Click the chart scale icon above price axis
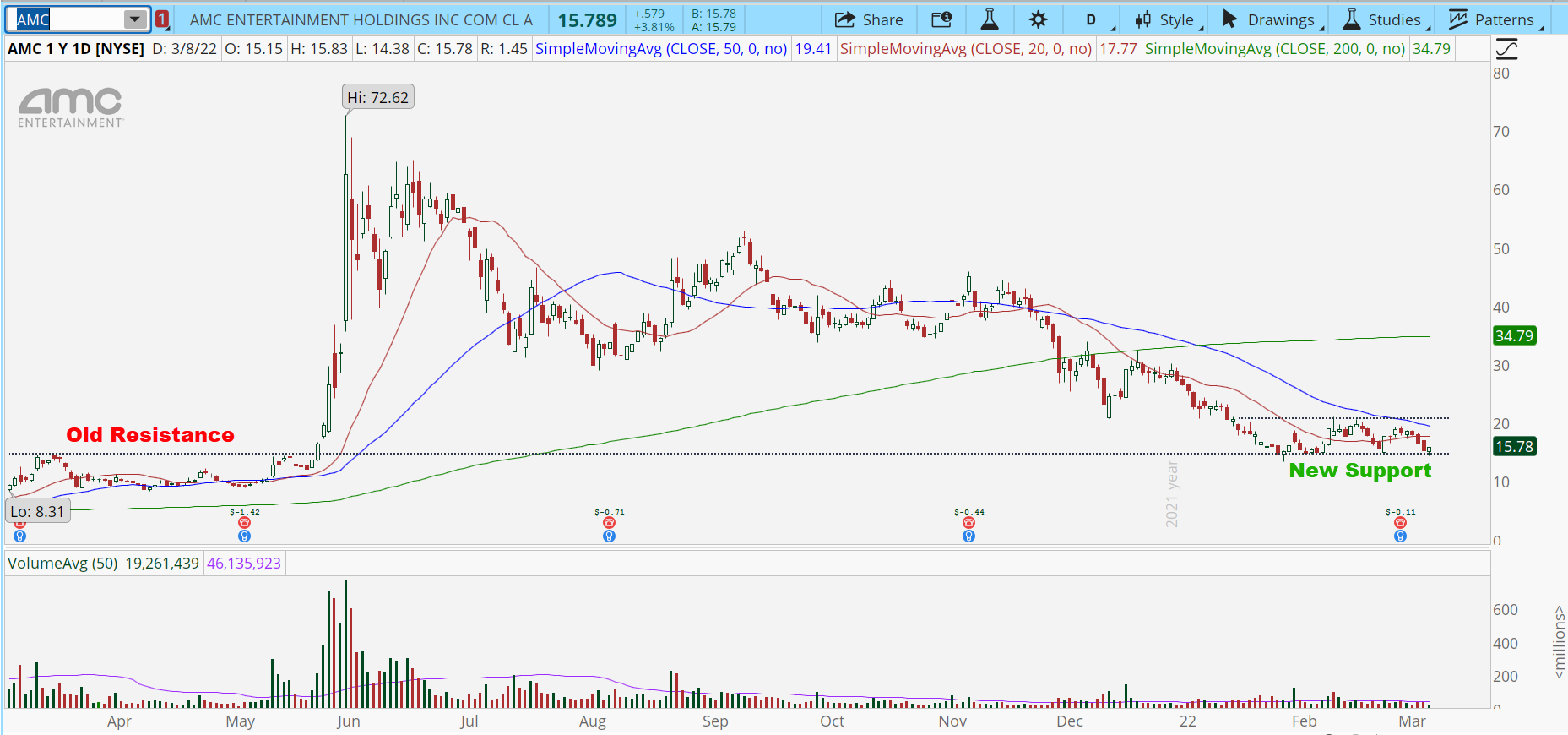The image size is (1568, 735). 1506,49
